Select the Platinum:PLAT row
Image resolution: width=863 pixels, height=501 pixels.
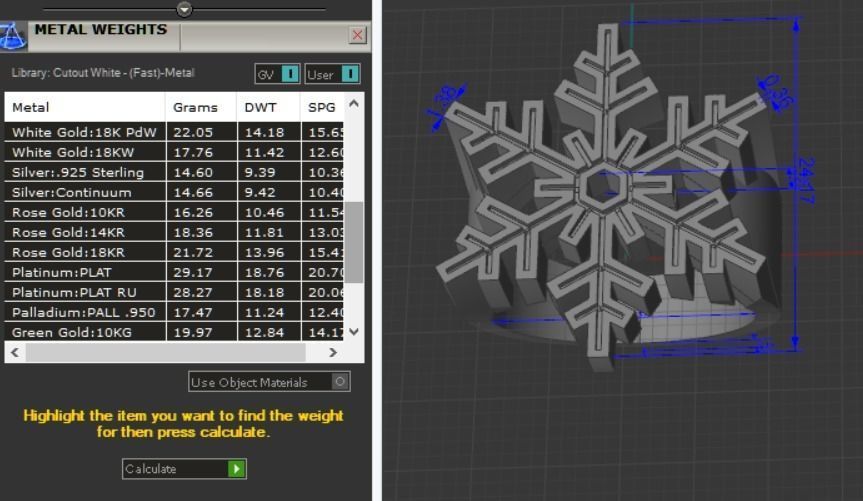174,272
